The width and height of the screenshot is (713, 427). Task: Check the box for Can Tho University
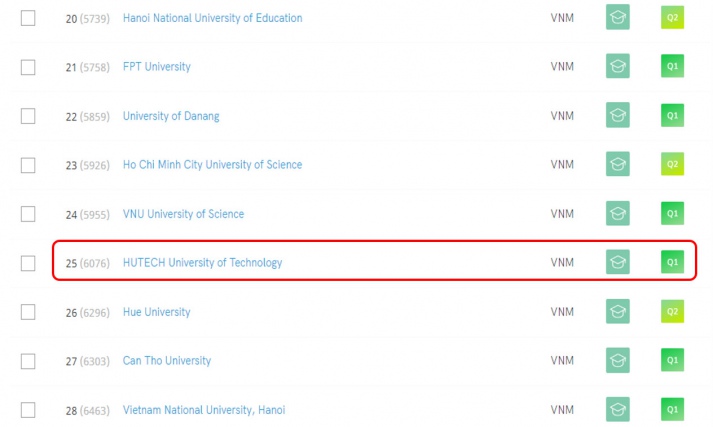28,361
